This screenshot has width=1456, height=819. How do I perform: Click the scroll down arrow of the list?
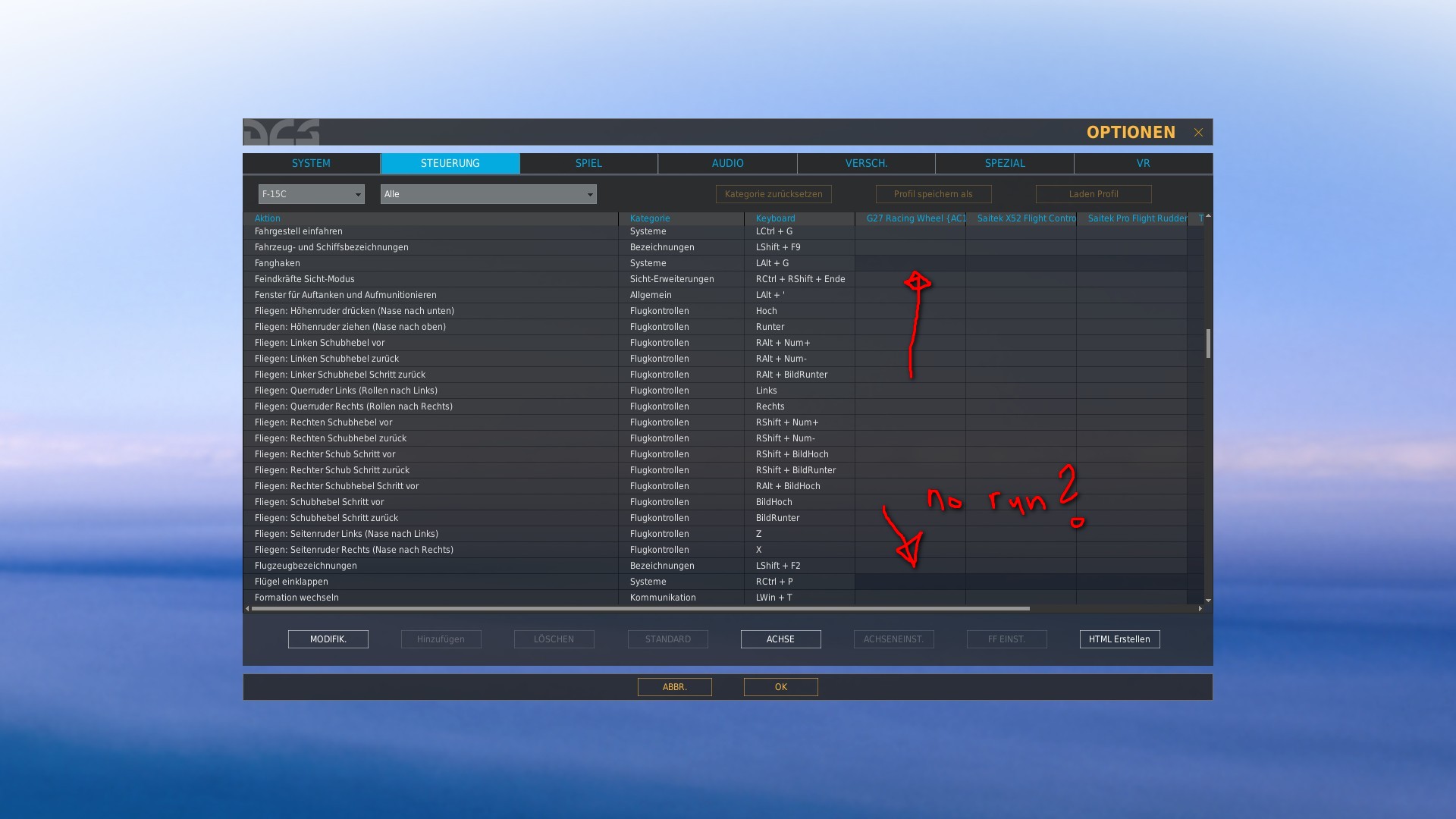tap(1208, 601)
